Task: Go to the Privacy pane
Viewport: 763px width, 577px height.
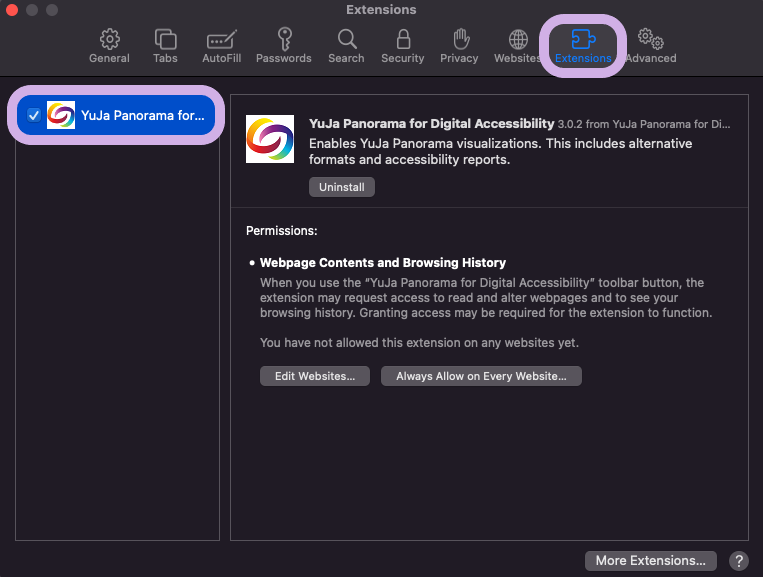Action: coord(459,46)
